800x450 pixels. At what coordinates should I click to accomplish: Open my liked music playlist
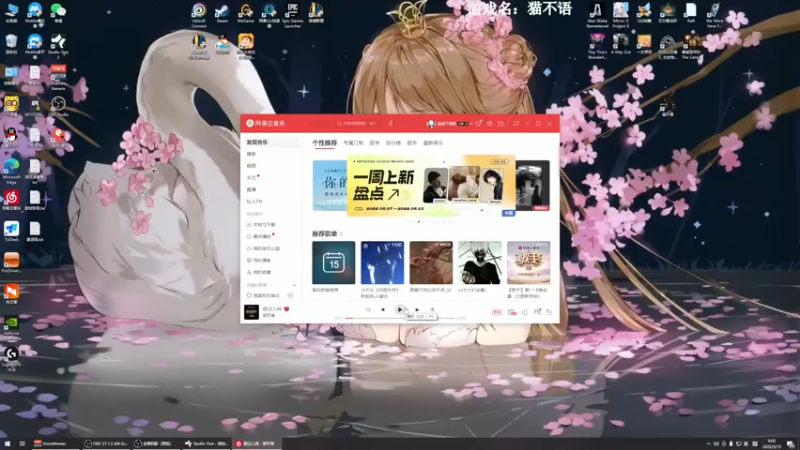264,295
